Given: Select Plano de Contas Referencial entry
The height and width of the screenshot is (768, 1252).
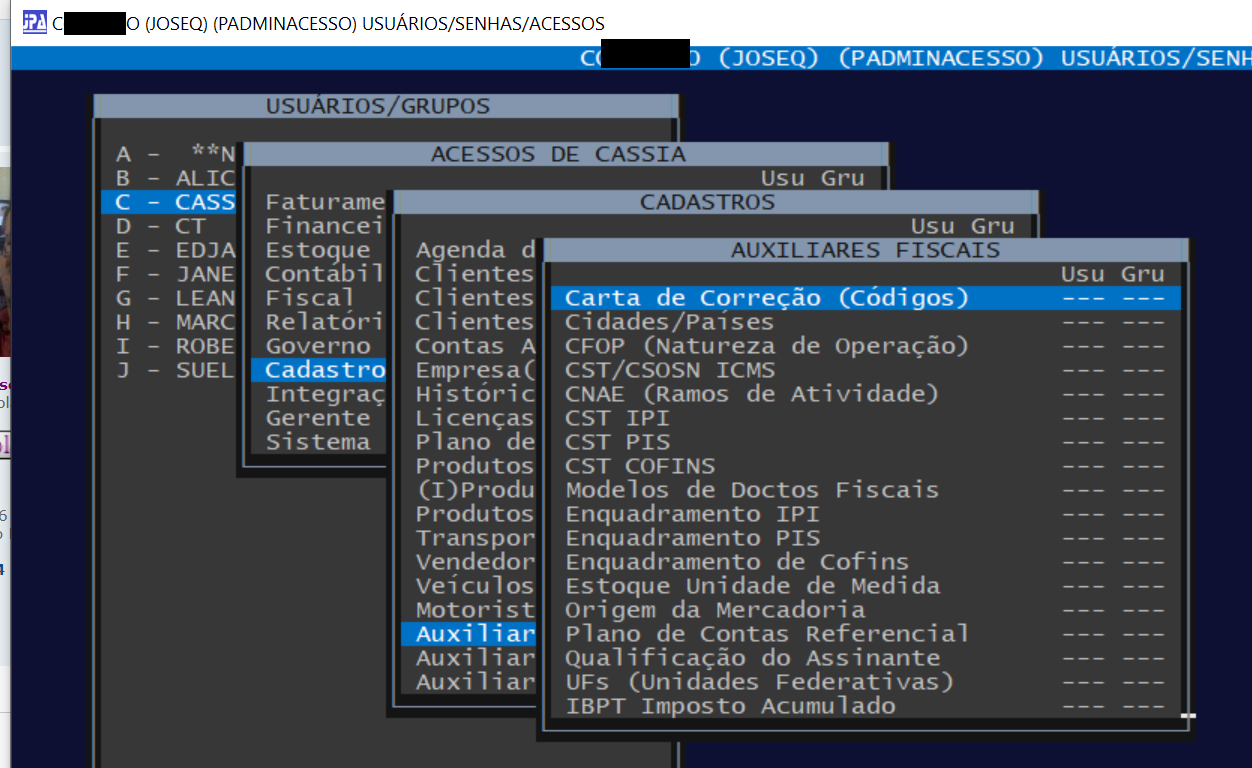Looking at the screenshot, I should click(766, 634).
